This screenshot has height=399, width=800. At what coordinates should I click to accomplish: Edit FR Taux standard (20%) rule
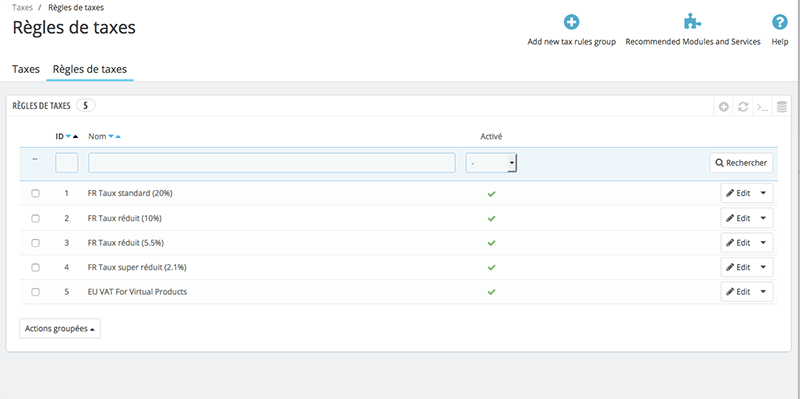(738, 193)
